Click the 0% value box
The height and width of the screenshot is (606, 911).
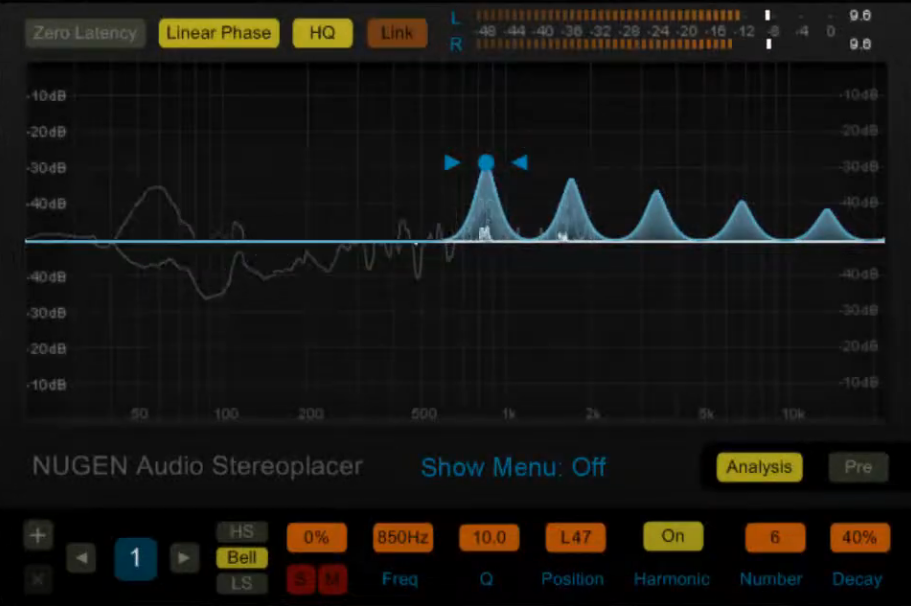tap(317, 537)
